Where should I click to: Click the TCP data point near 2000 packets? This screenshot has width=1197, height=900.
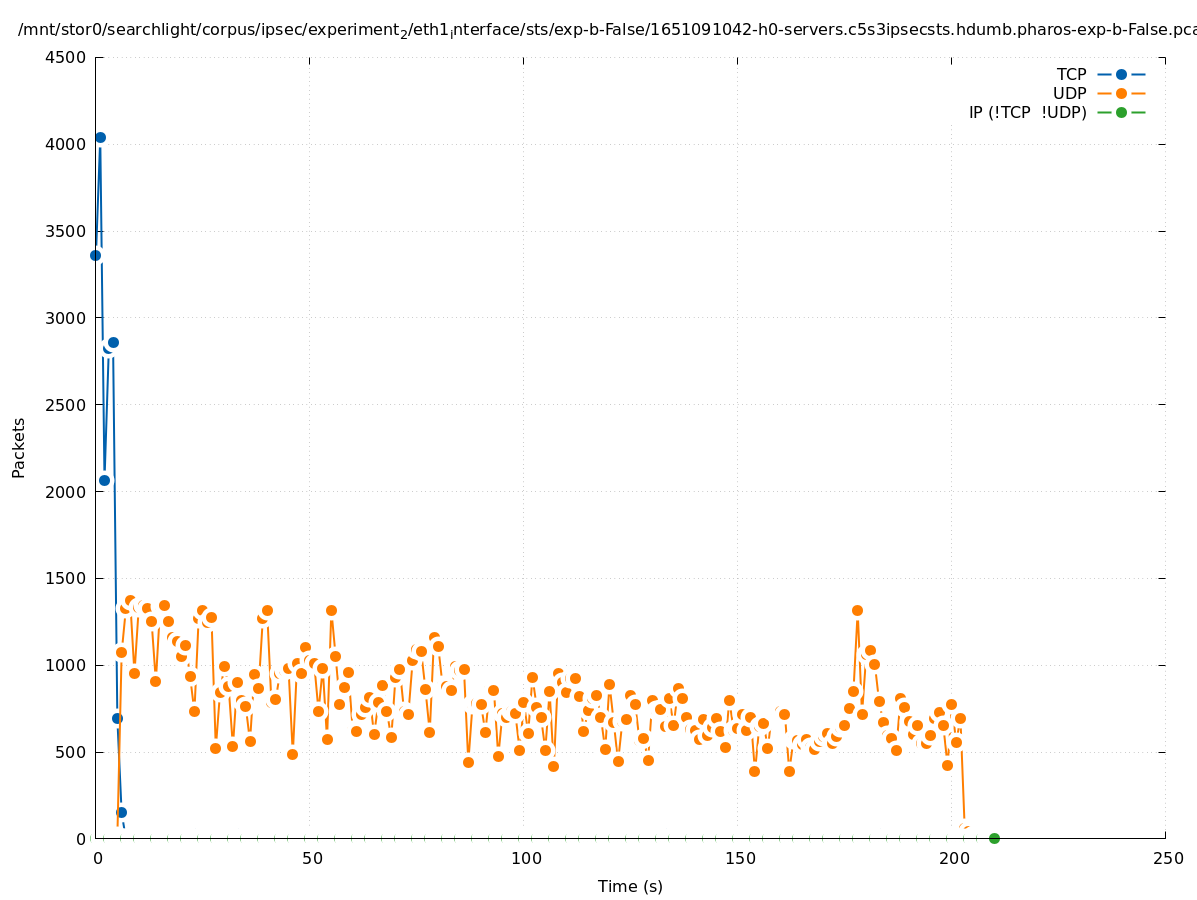pyautogui.click(x=104, y=480)
